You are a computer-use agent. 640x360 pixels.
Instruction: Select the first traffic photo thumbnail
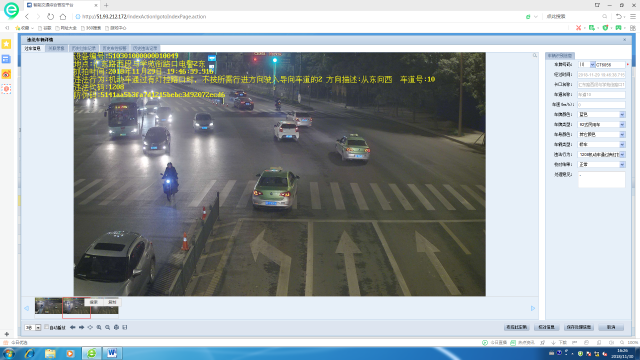tap(48, 306)
